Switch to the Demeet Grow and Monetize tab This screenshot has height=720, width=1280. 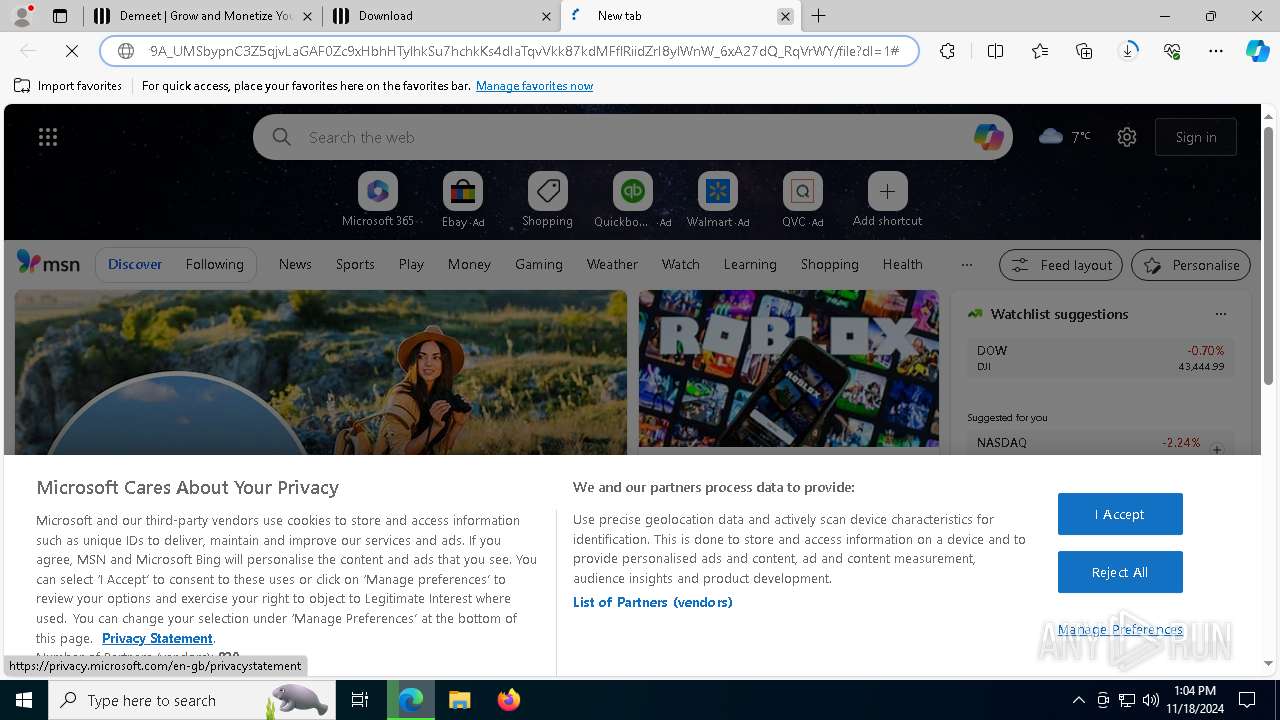(203, 16)
